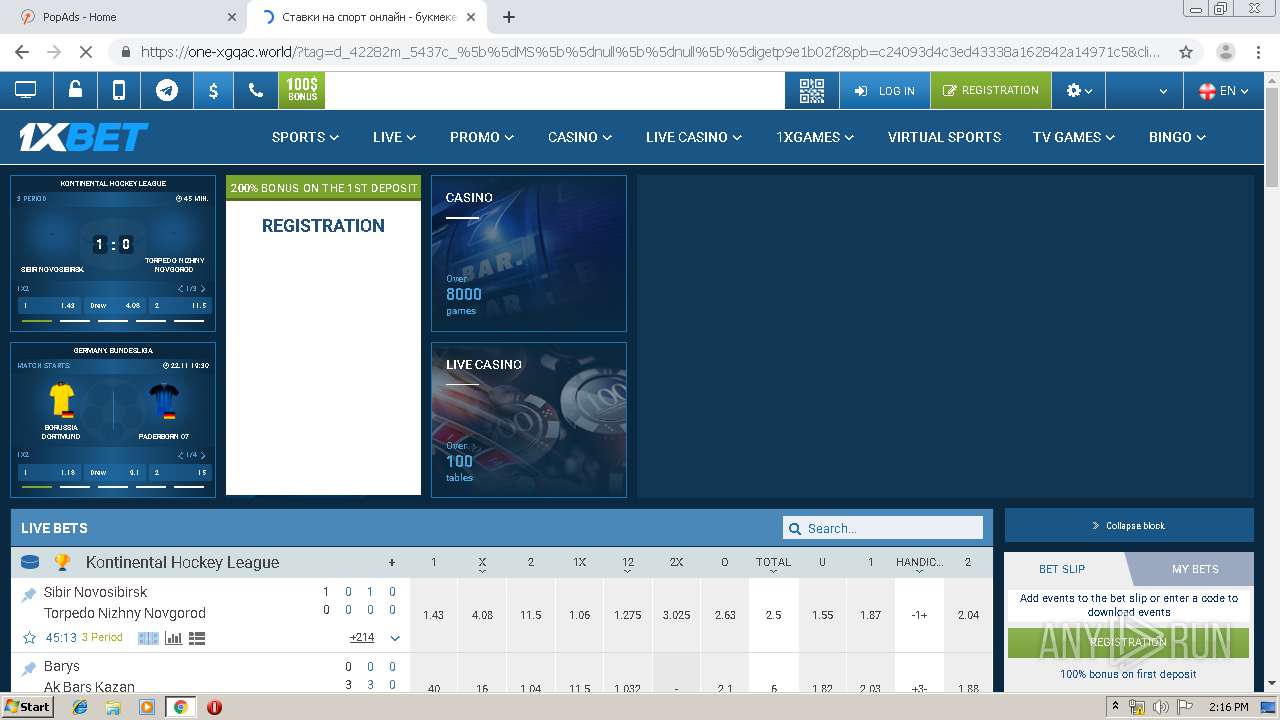Expand more markets for Sibir Novosibirsk match
The image size is (1280, 720).
tap(395, 638)
